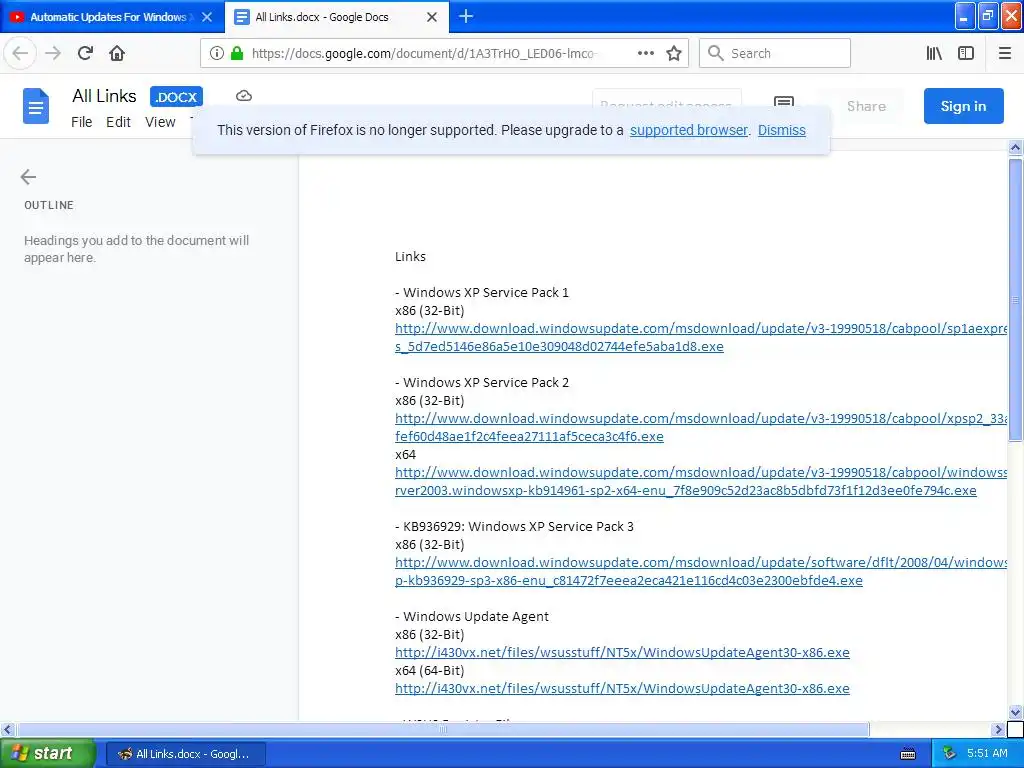
Task: Show site information icon in address bar
Action: [x=217, y=54]
